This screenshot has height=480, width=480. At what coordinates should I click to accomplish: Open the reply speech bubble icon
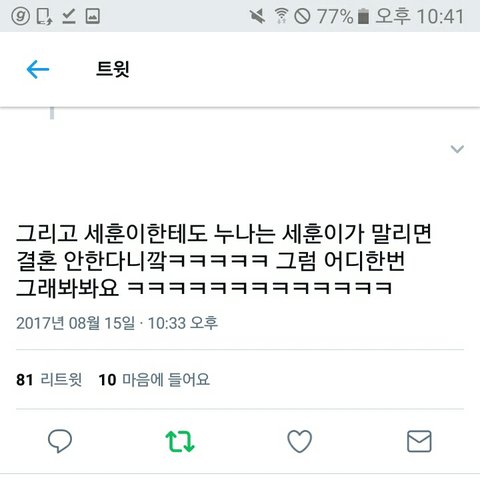(x=60, y=441)
